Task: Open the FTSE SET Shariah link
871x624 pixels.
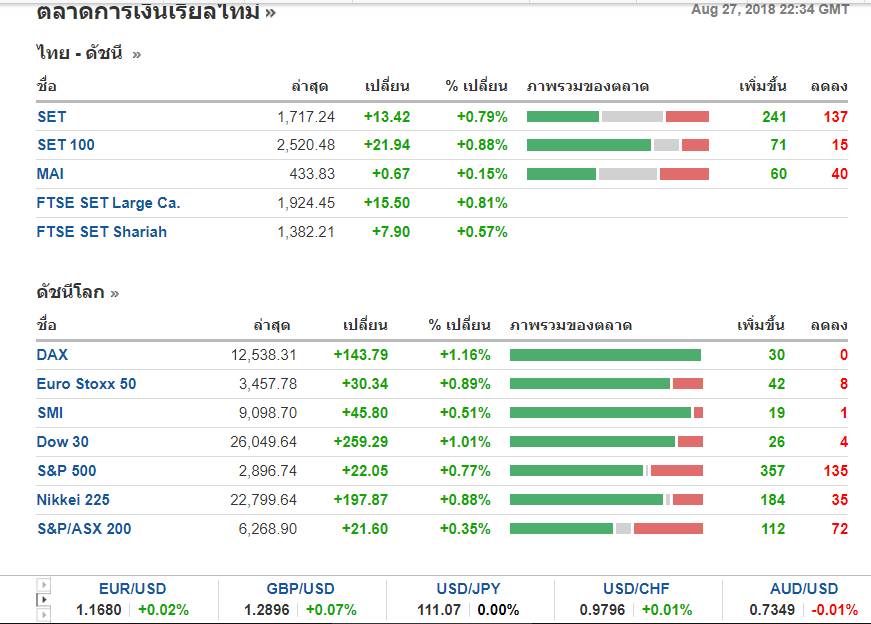Action: (102, 232)
